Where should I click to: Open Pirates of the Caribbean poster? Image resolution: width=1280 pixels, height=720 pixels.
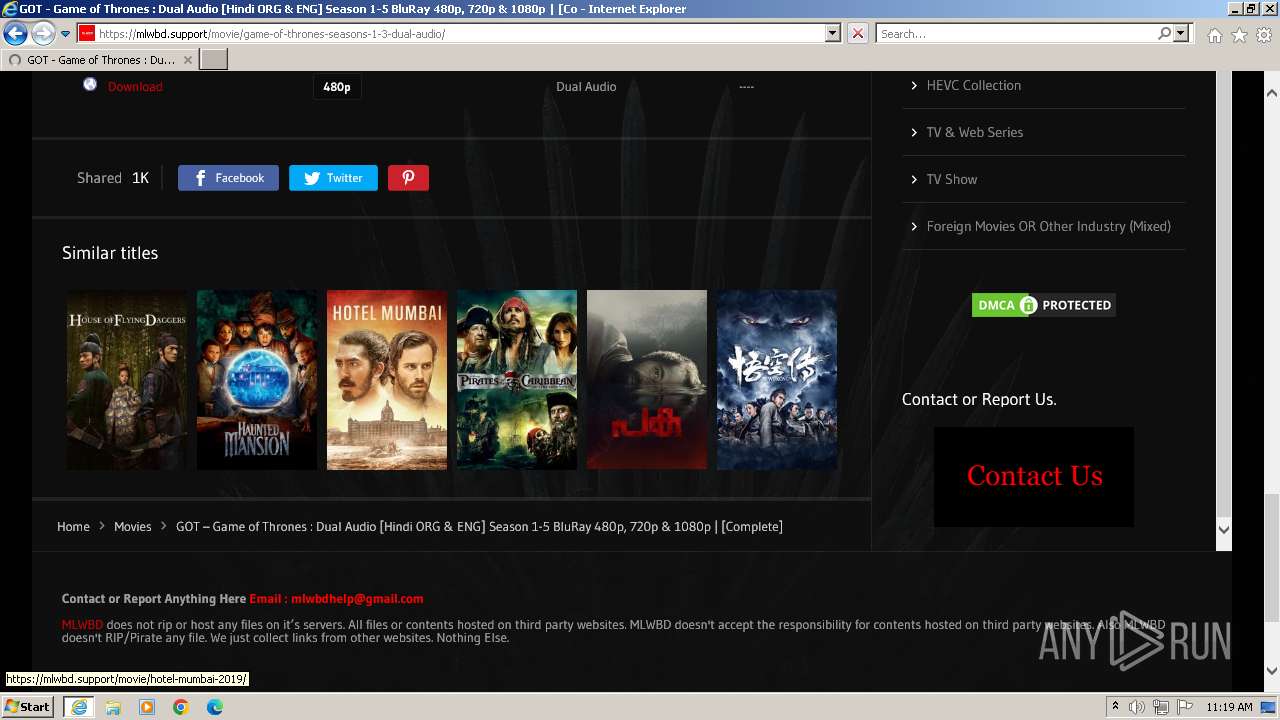517,380
